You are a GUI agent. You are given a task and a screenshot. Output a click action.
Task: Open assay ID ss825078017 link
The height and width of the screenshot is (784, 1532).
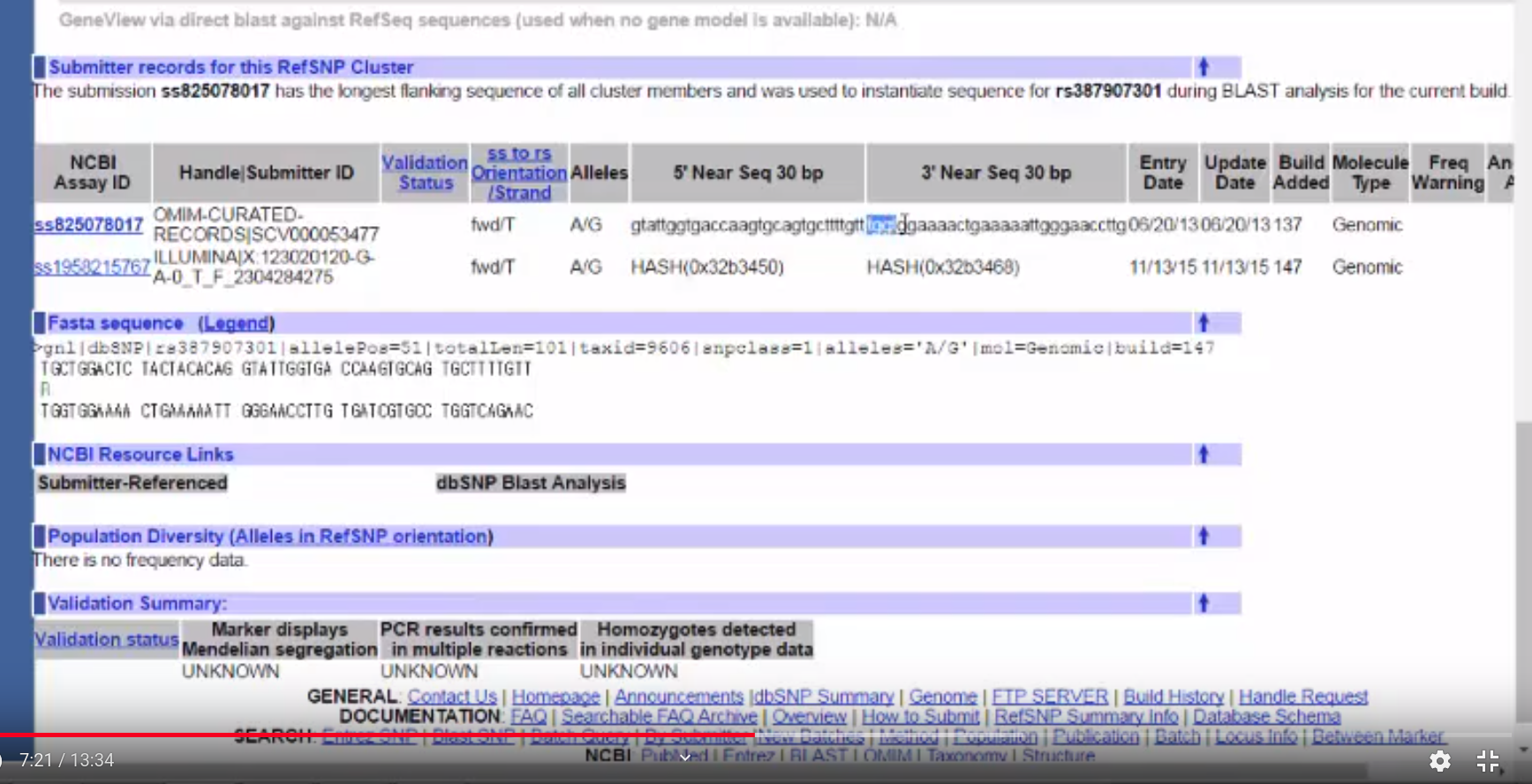pyautogui.click(x=88, y=225)
